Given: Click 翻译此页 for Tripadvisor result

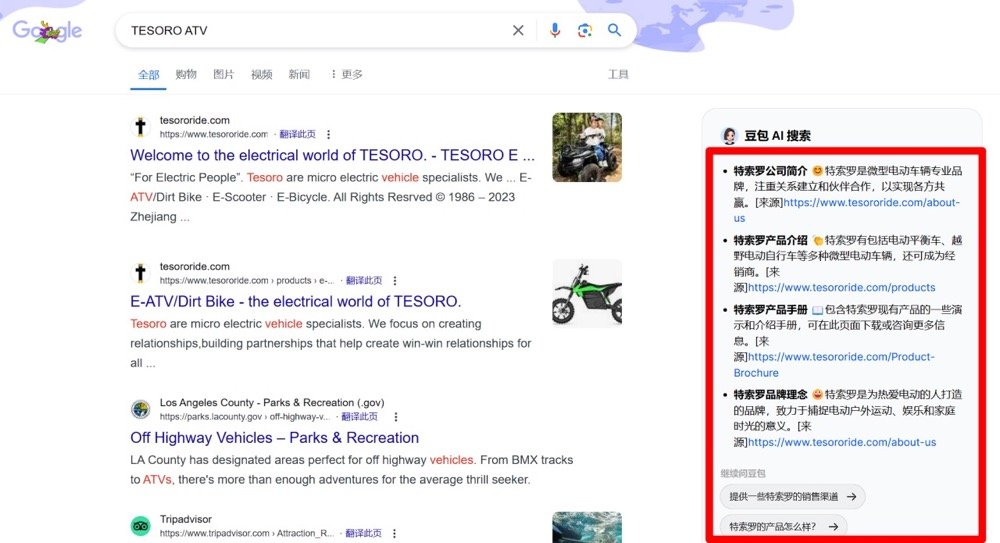Looking at the screenshot, I should 363,533.
